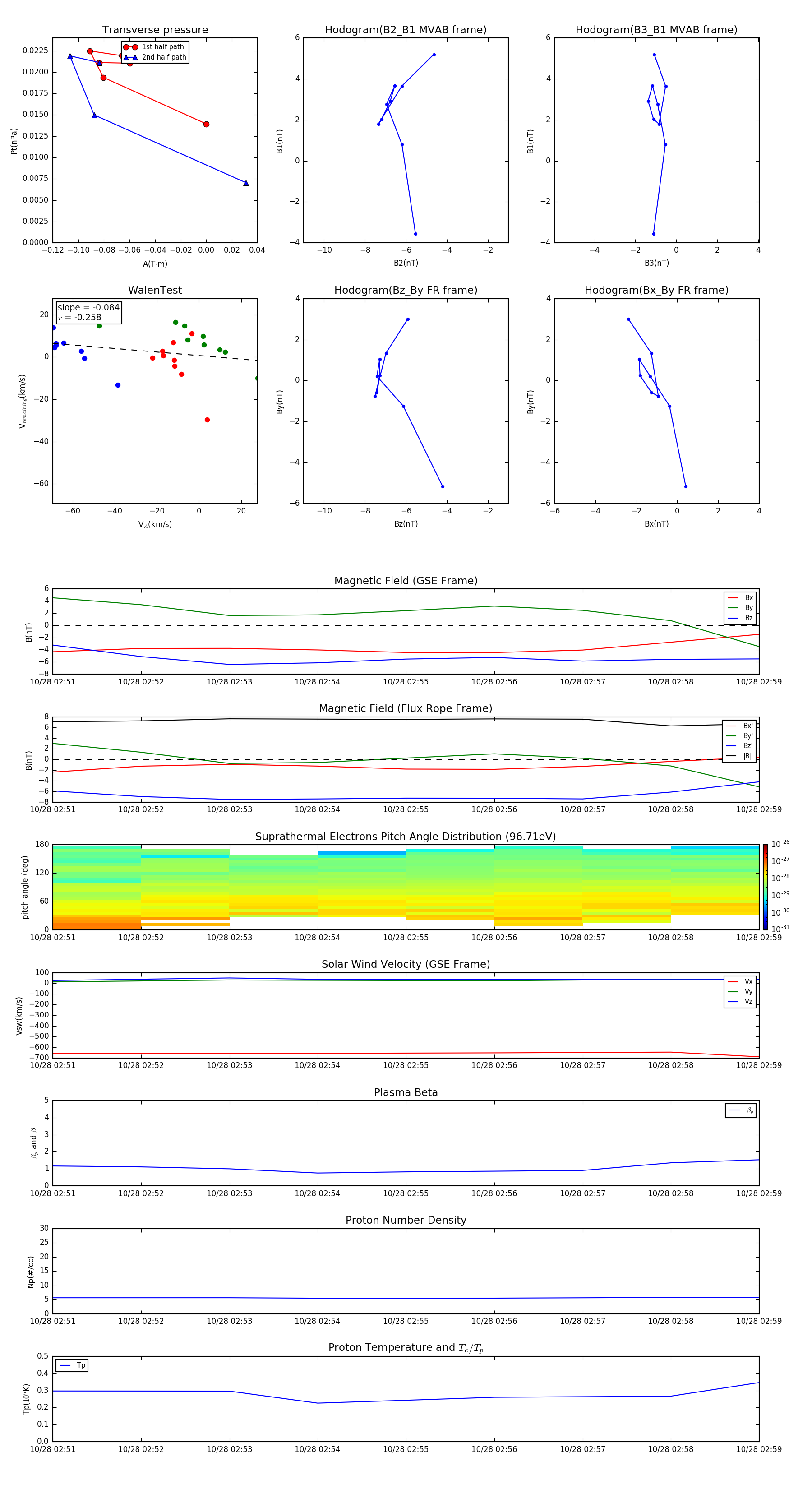This screenshot has height=1489, width=812.
Task: Click the 'Transverse pressure' plot title
Action: pyautogui.click(x=155, y=29)
